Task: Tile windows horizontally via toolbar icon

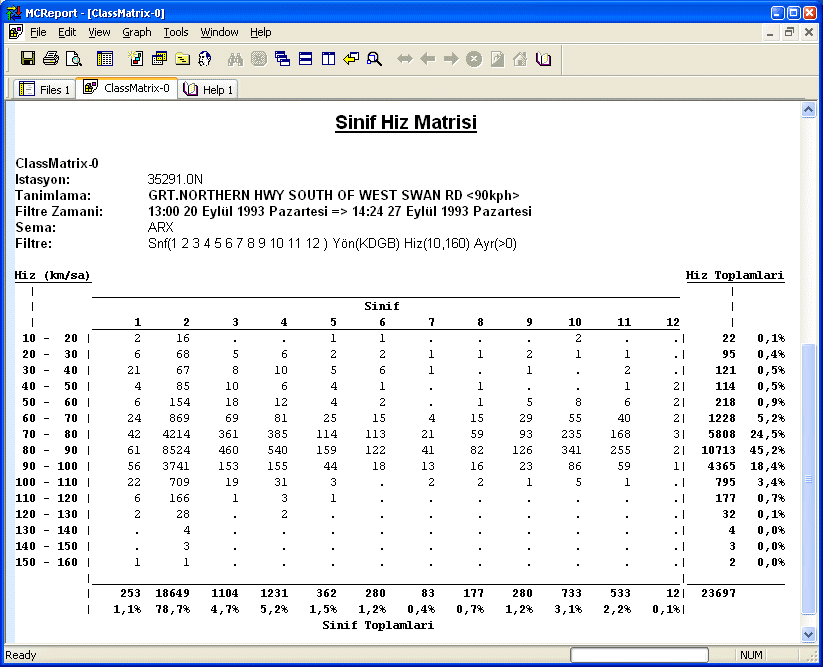Action: coord(305,58)
